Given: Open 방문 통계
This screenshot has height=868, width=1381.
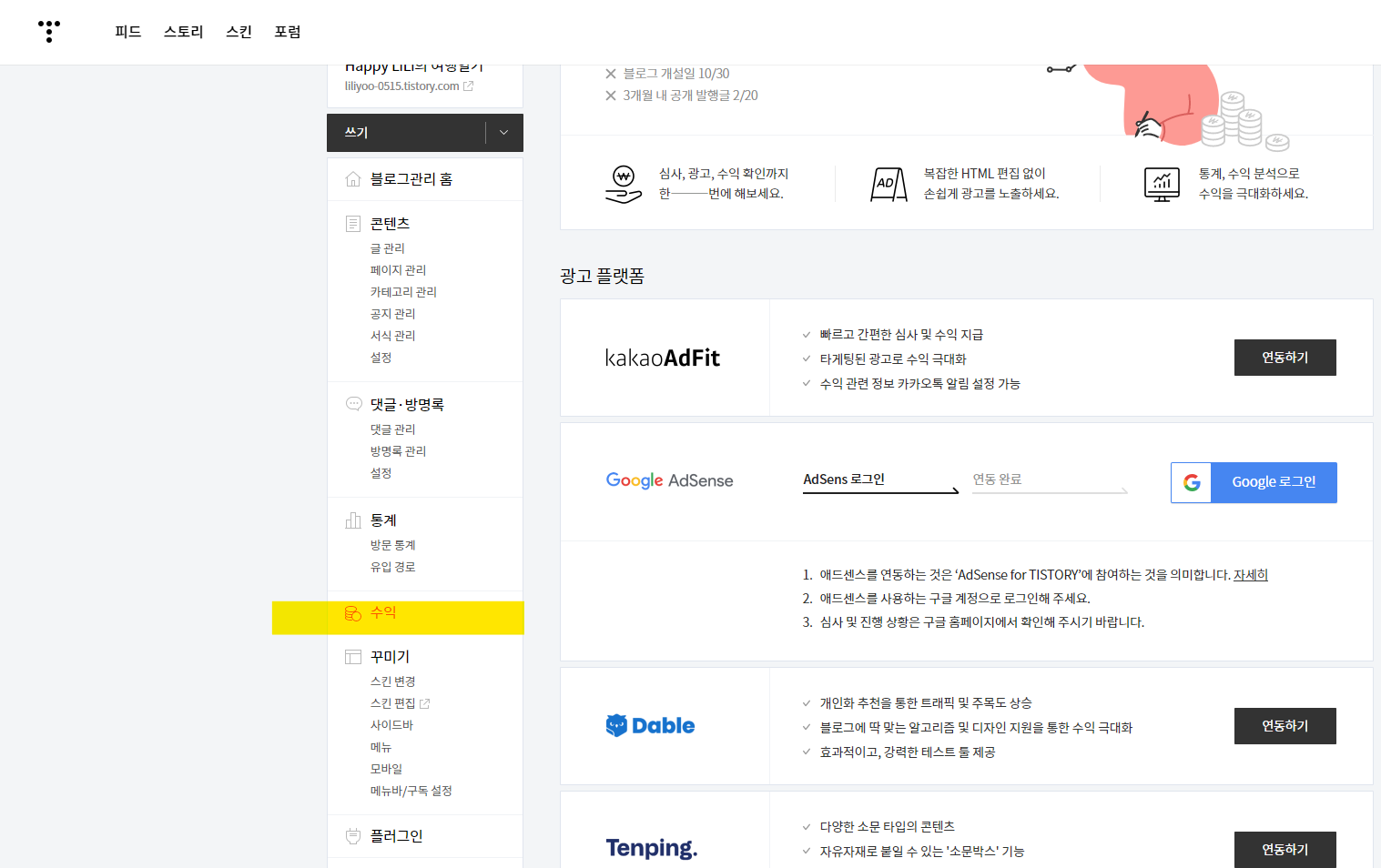Looking at the screenshot, I should click(392, 545).
